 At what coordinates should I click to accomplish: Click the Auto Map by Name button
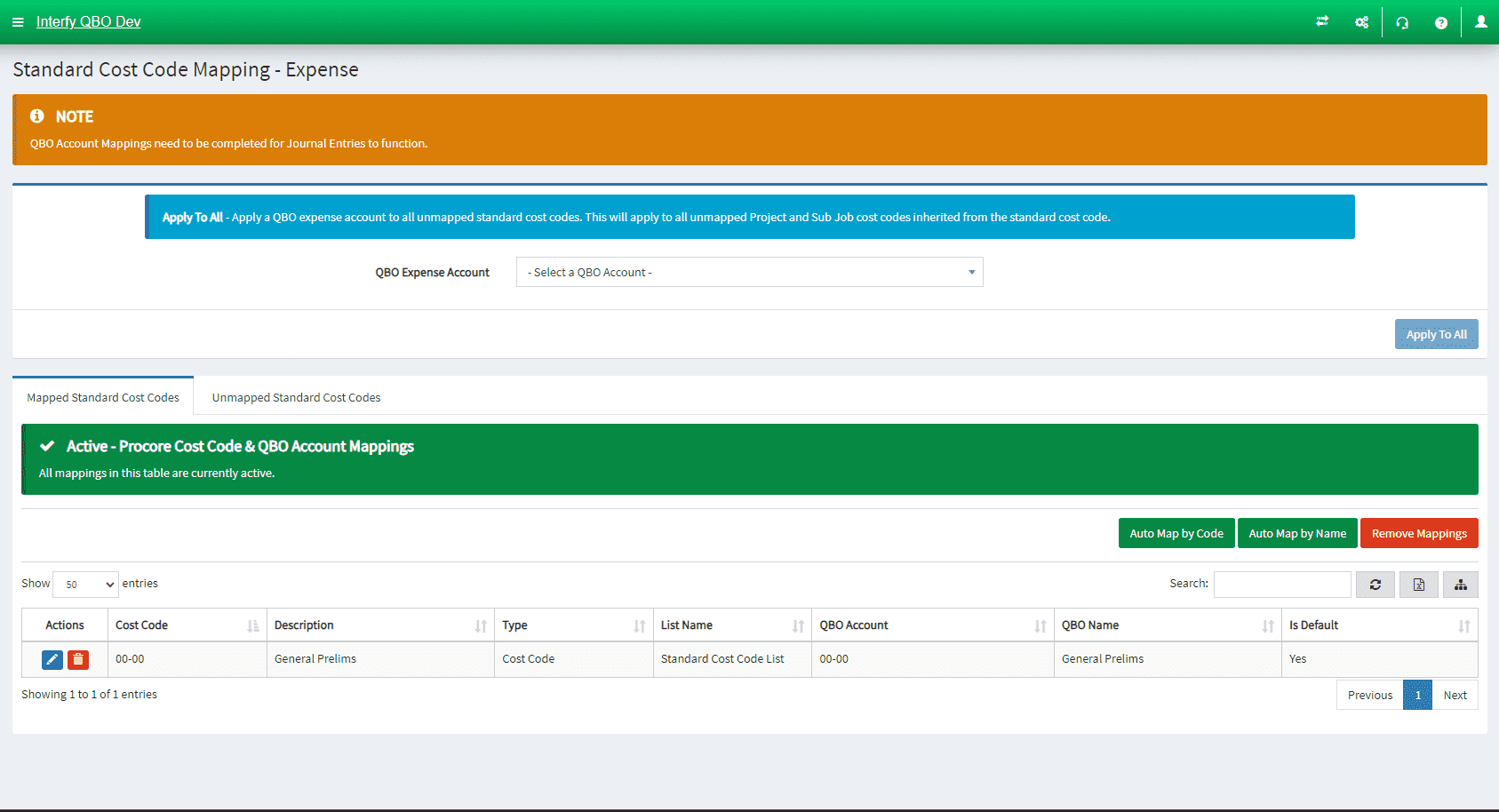coord(1296,533)
